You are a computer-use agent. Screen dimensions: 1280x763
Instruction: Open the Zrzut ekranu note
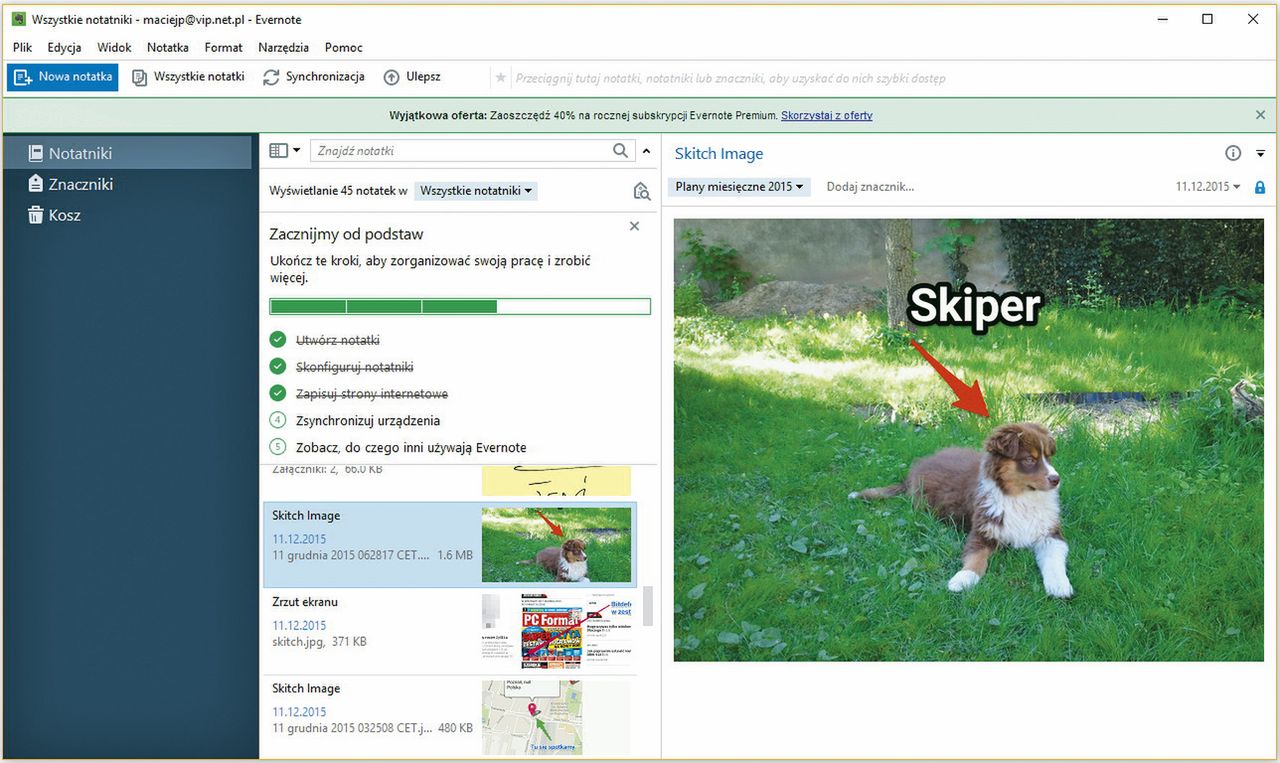(450, 631)
